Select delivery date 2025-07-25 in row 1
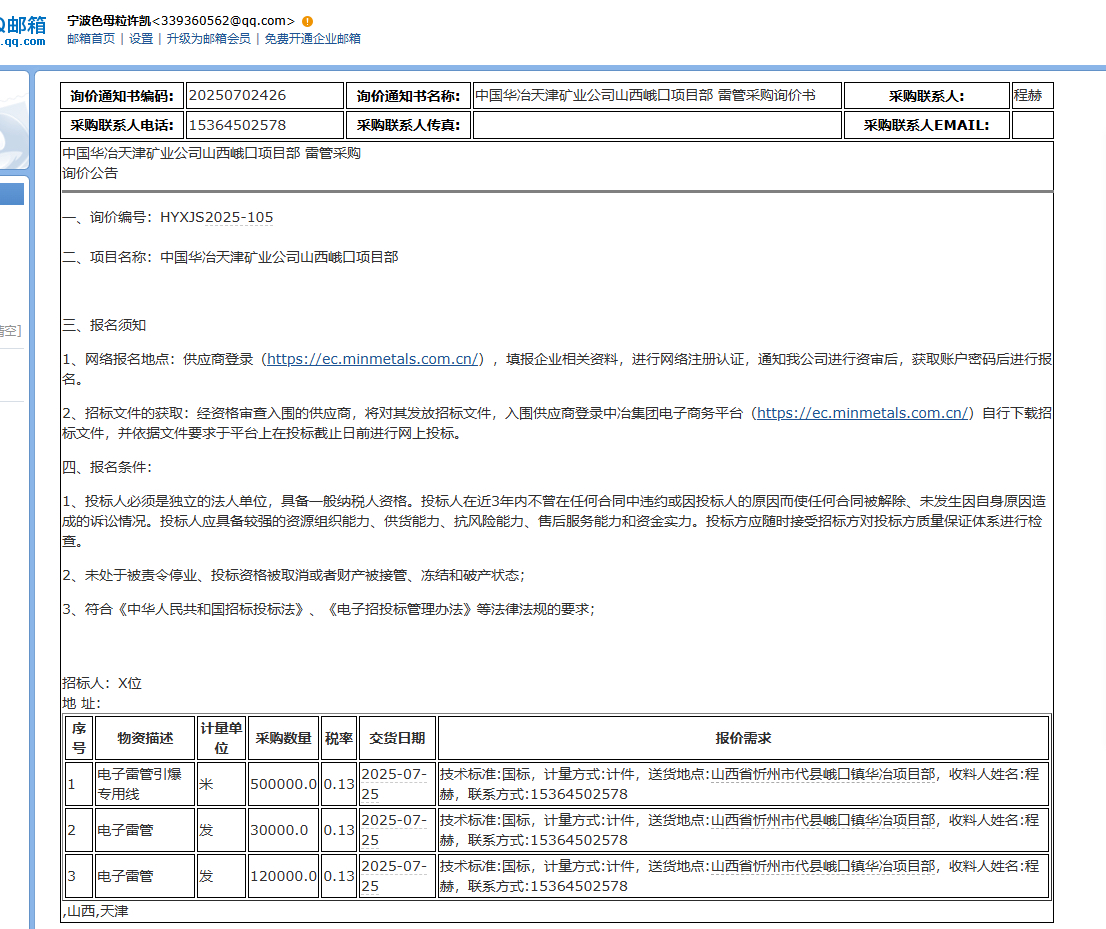The height and width of the screenshot is (929, 1106). pos(397,784)
